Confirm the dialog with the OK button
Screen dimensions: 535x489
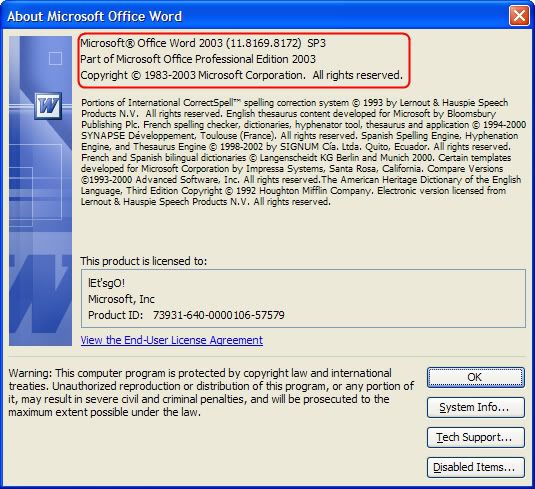[476, 377]
